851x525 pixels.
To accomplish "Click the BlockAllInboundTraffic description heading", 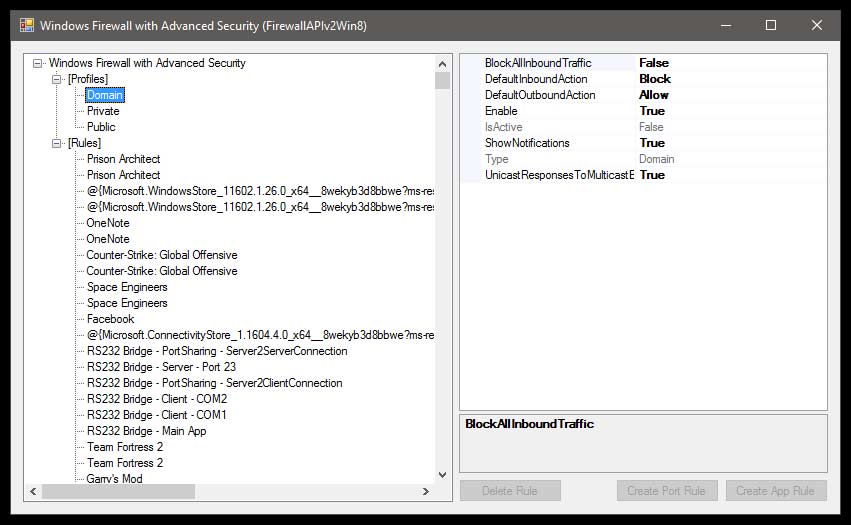I will [x=530, y=424].
